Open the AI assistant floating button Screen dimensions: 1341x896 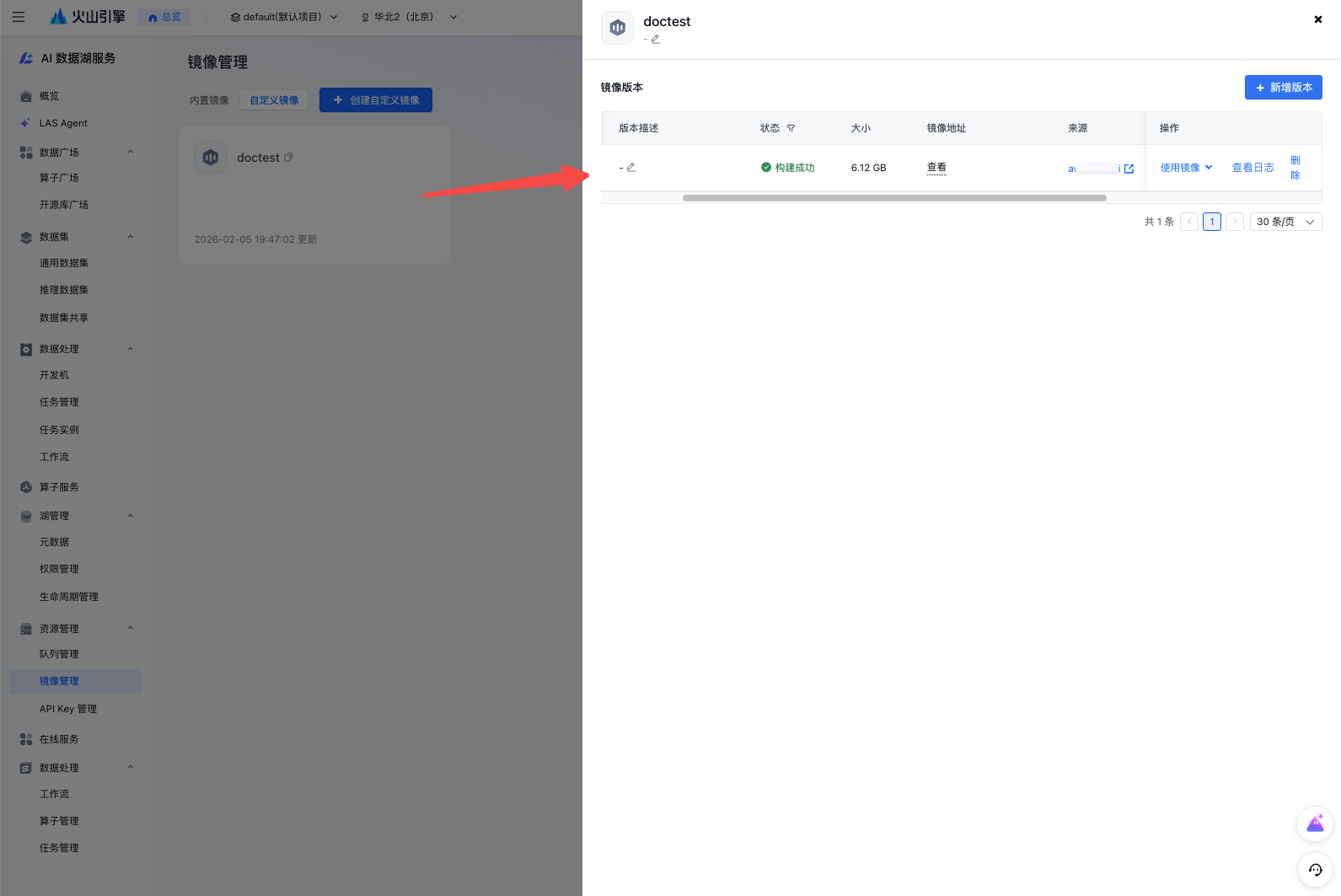pyautogui.click(x=1315, y=824)
